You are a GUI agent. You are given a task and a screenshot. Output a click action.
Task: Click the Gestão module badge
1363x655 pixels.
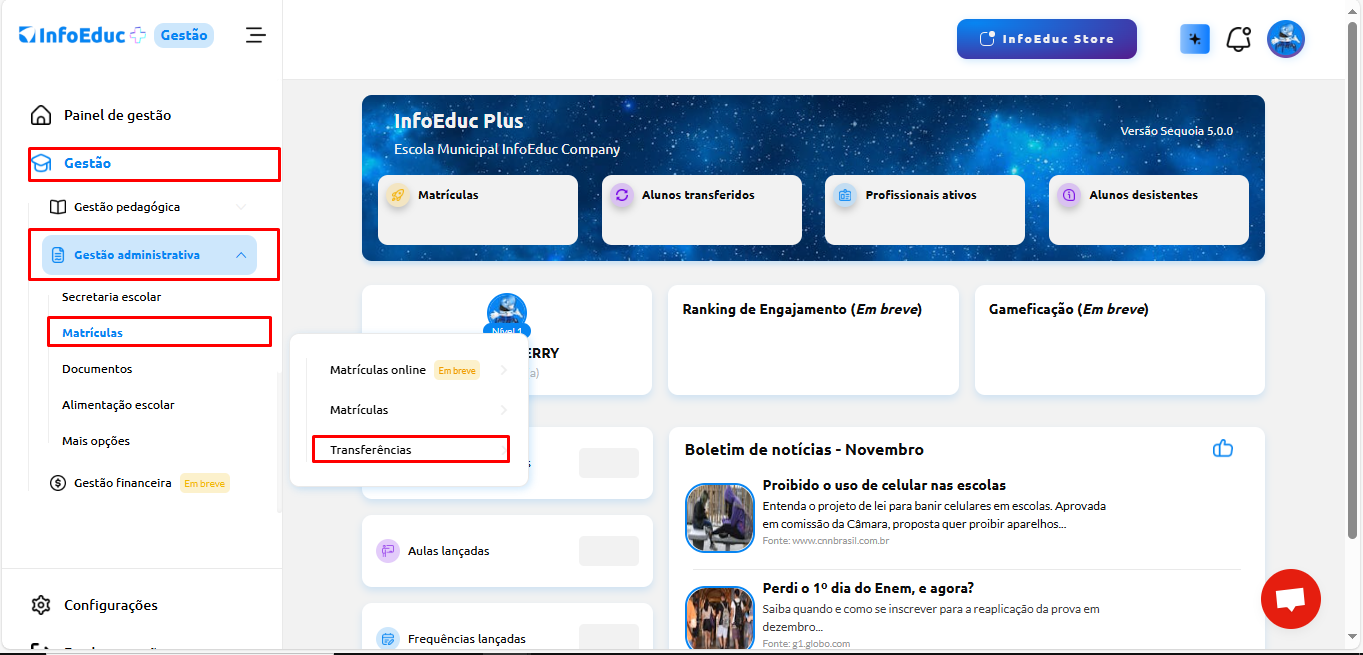pos(184,35)
